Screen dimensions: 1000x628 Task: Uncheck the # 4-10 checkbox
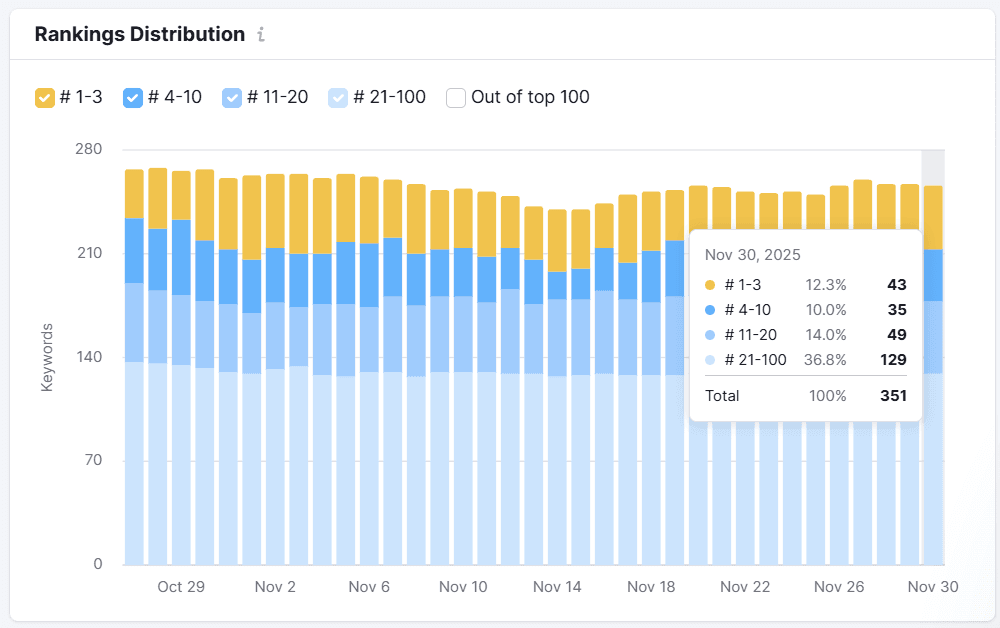click(x=133, y=98)
